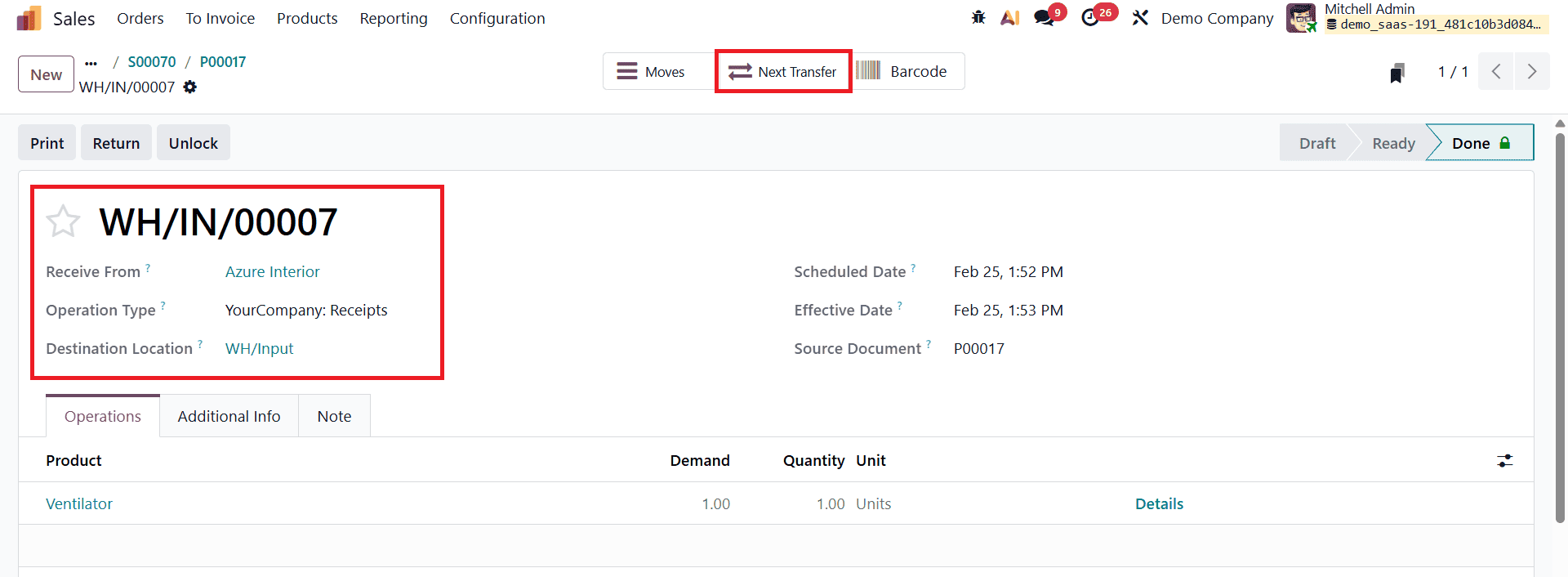
Task: Click Product column header
Action: 73,460
